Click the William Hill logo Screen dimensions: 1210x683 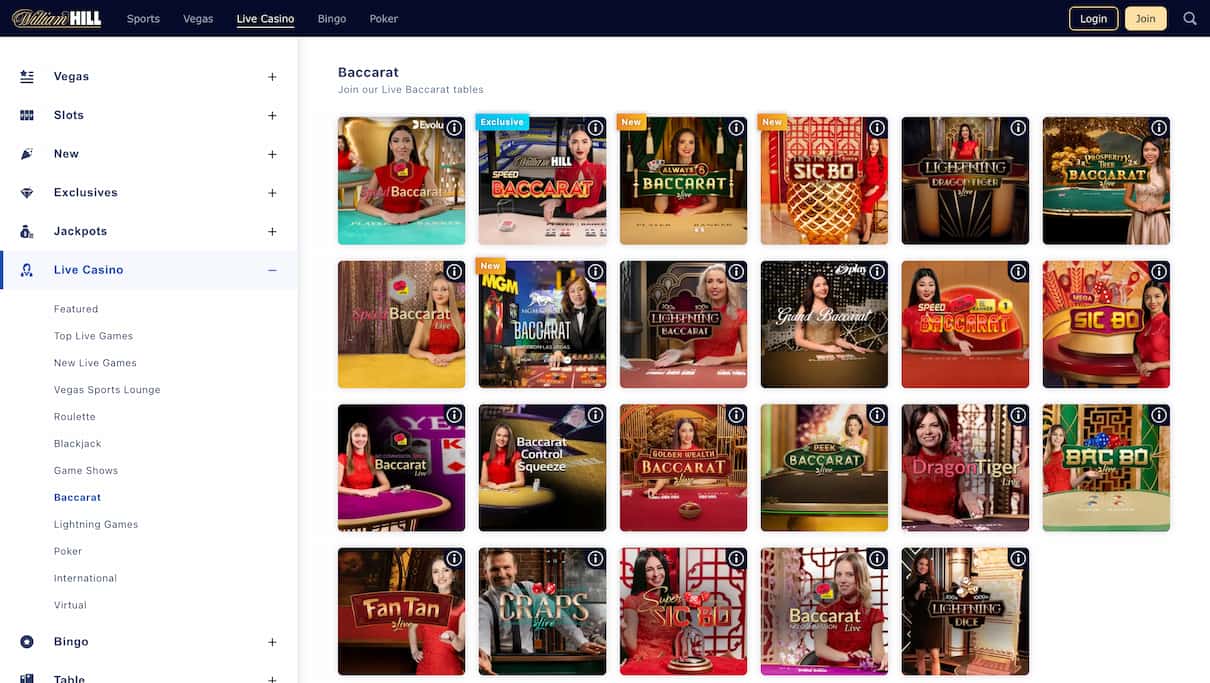(x=56, y=18)
